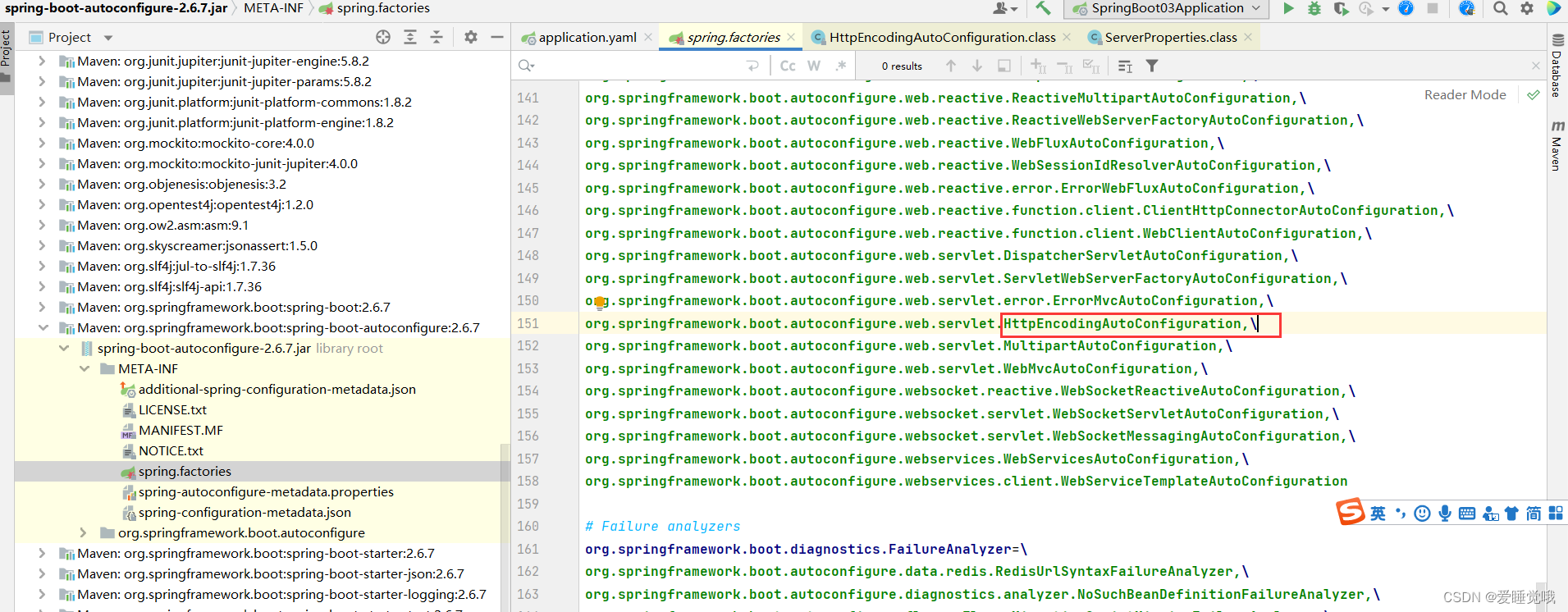Switch to ServerProperties.class tab
This screenshot has height=612, width=1568.
[1170, 37]
